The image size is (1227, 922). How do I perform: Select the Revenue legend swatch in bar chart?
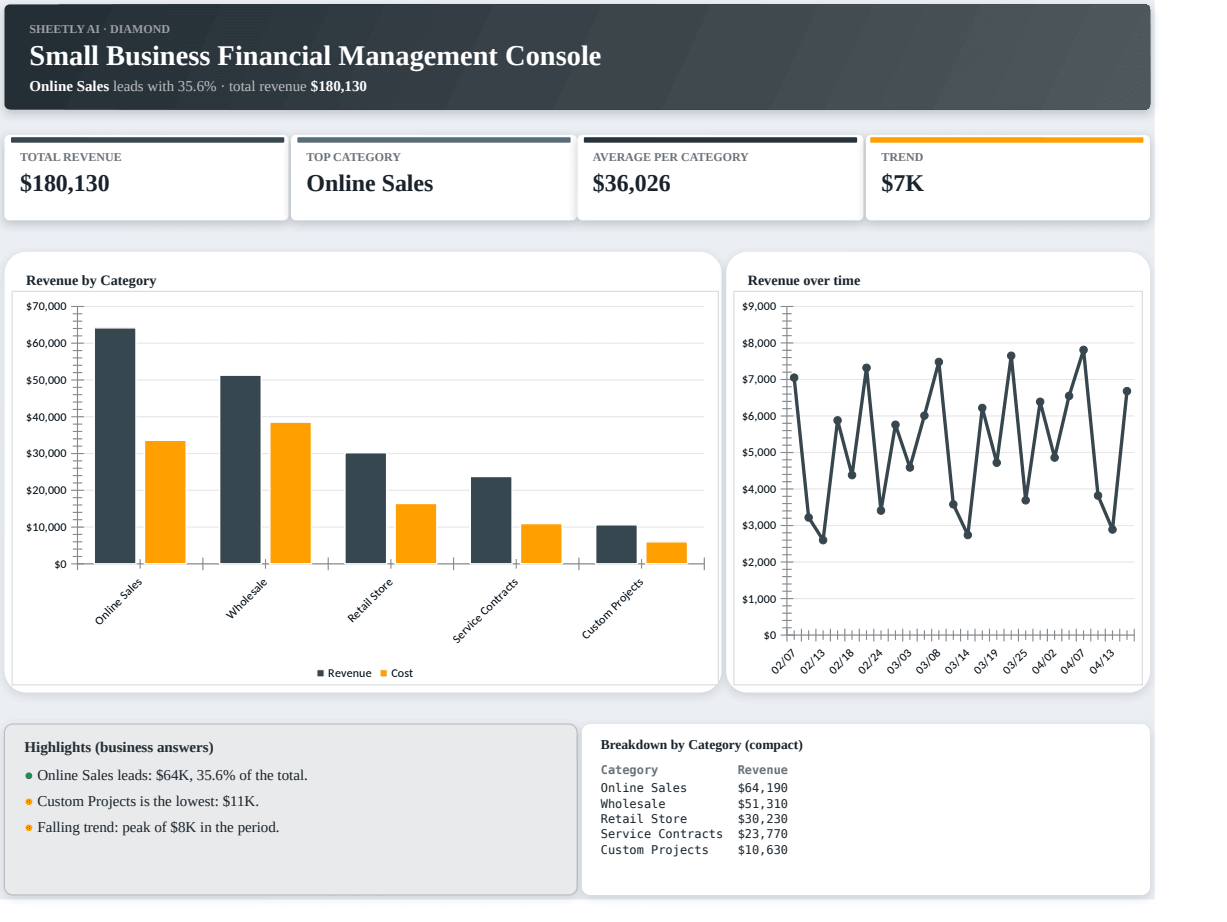tap(321, 673)
